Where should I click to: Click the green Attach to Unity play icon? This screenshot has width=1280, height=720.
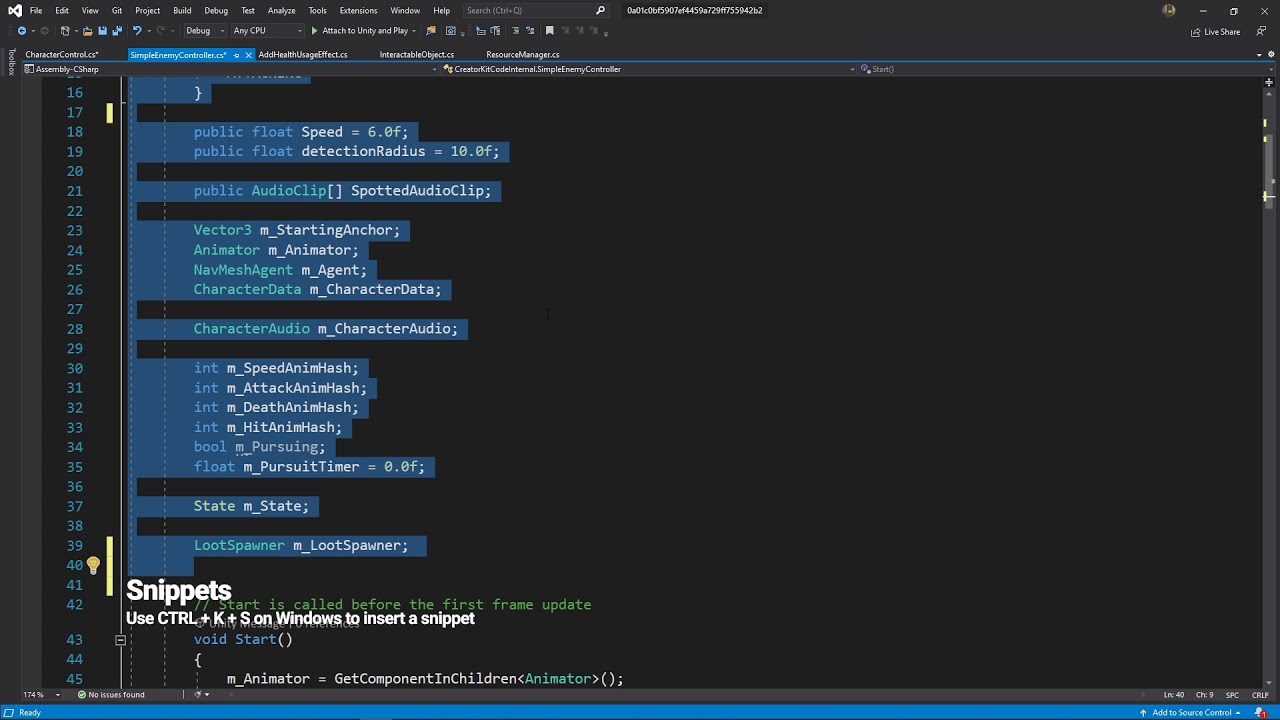[x=314, y=31]
